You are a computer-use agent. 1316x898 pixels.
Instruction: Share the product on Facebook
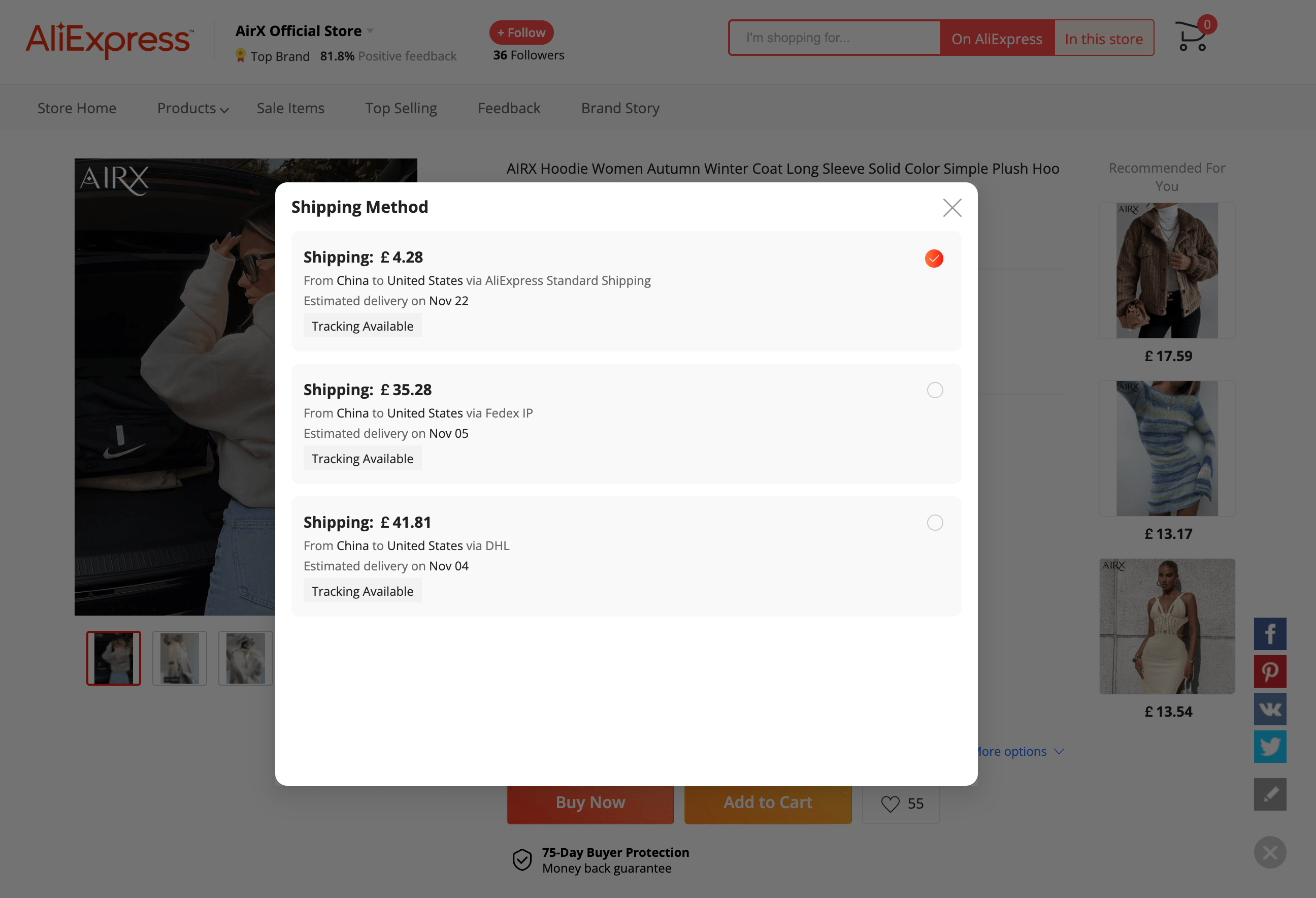[1270, 633]
